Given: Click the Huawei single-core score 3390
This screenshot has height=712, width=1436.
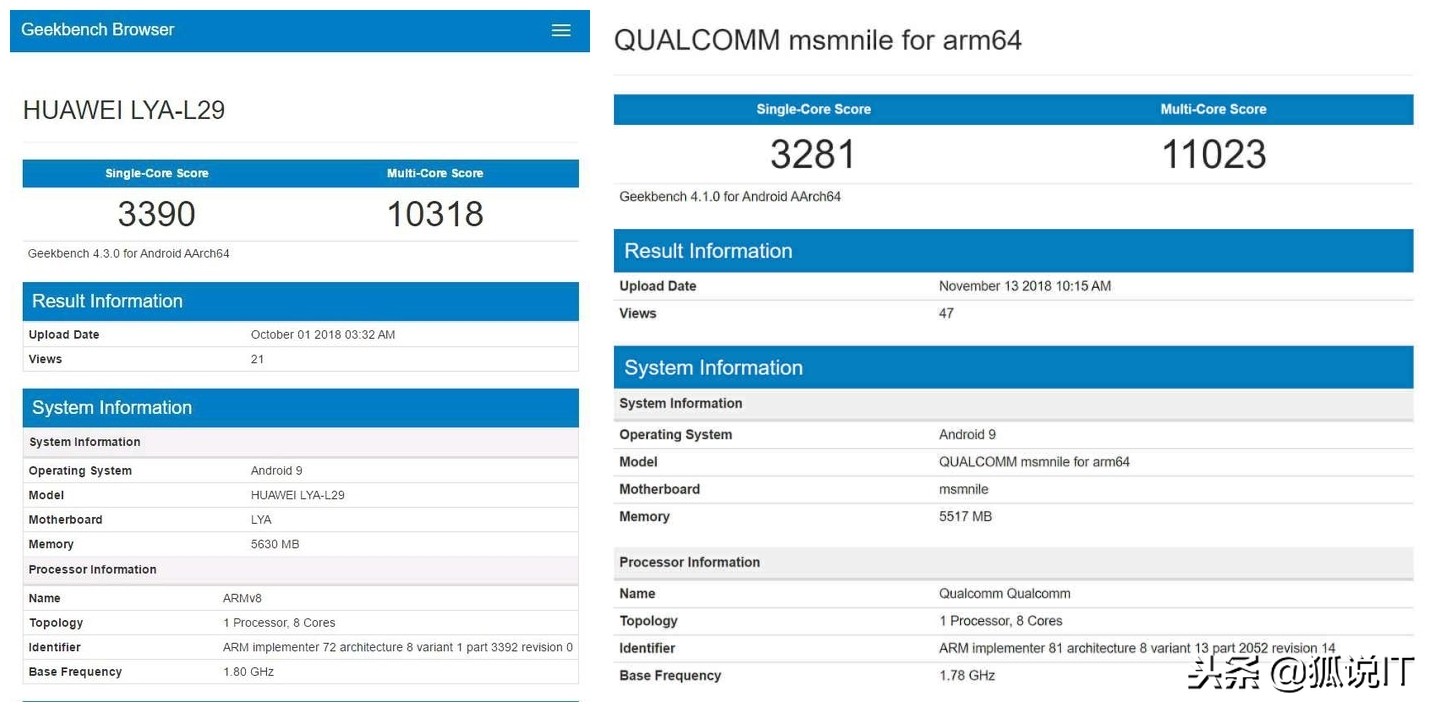Looking at the screenshot, I should [x=157, y=214].
